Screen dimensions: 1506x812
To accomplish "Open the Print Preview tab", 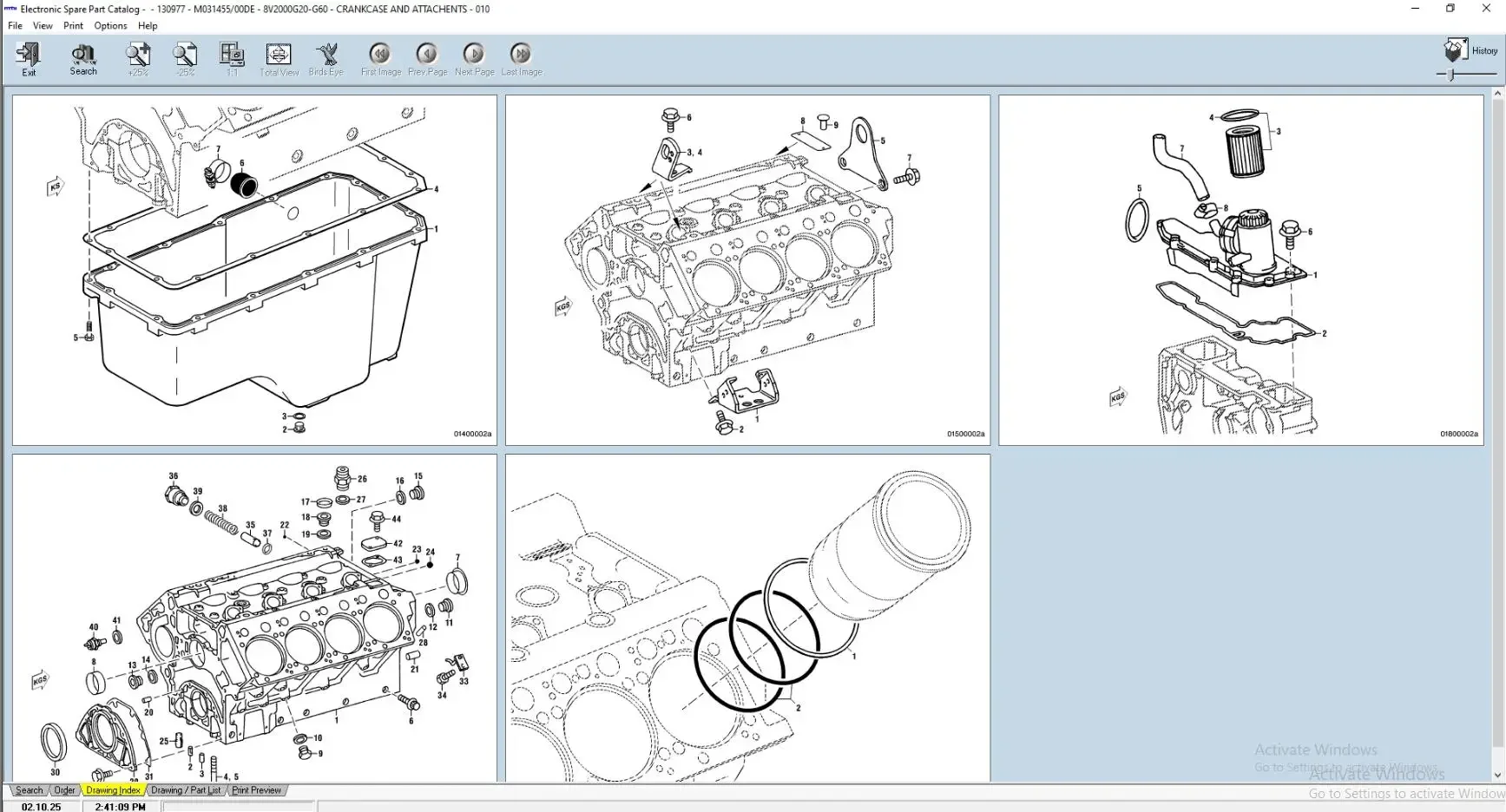I will [256, 790].
